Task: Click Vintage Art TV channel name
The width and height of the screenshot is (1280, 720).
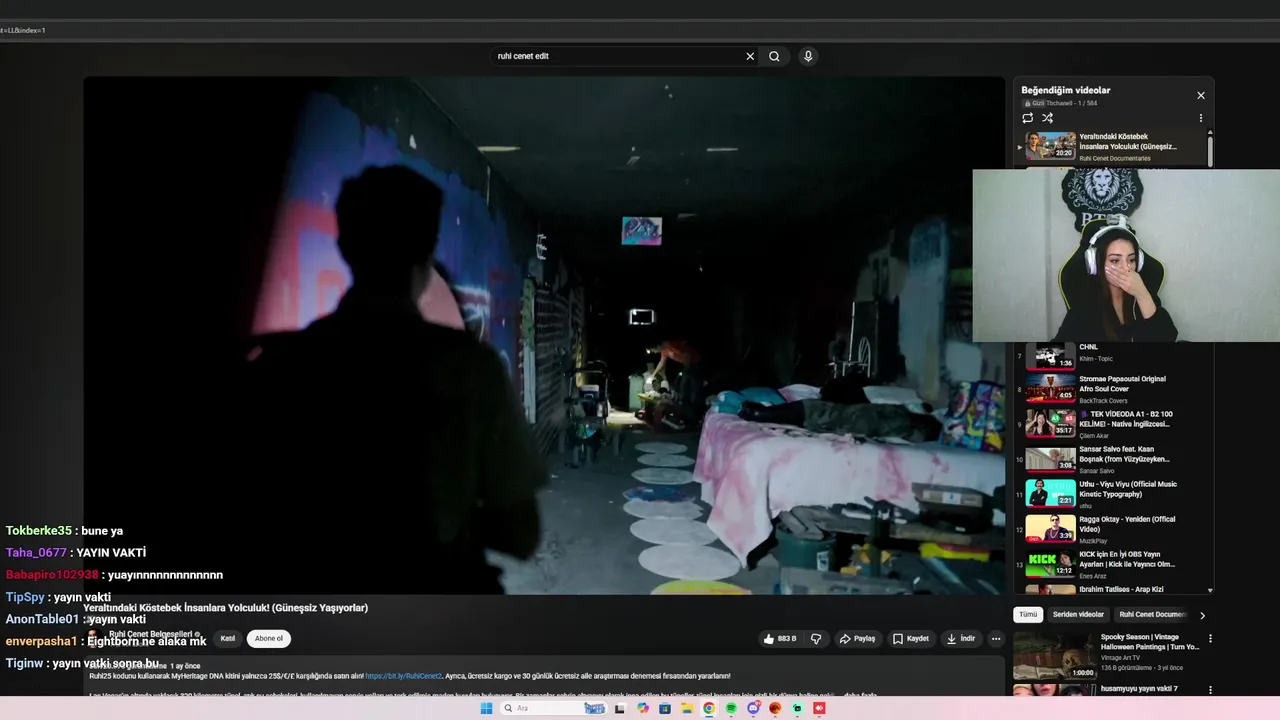Action: (1121, 658)
